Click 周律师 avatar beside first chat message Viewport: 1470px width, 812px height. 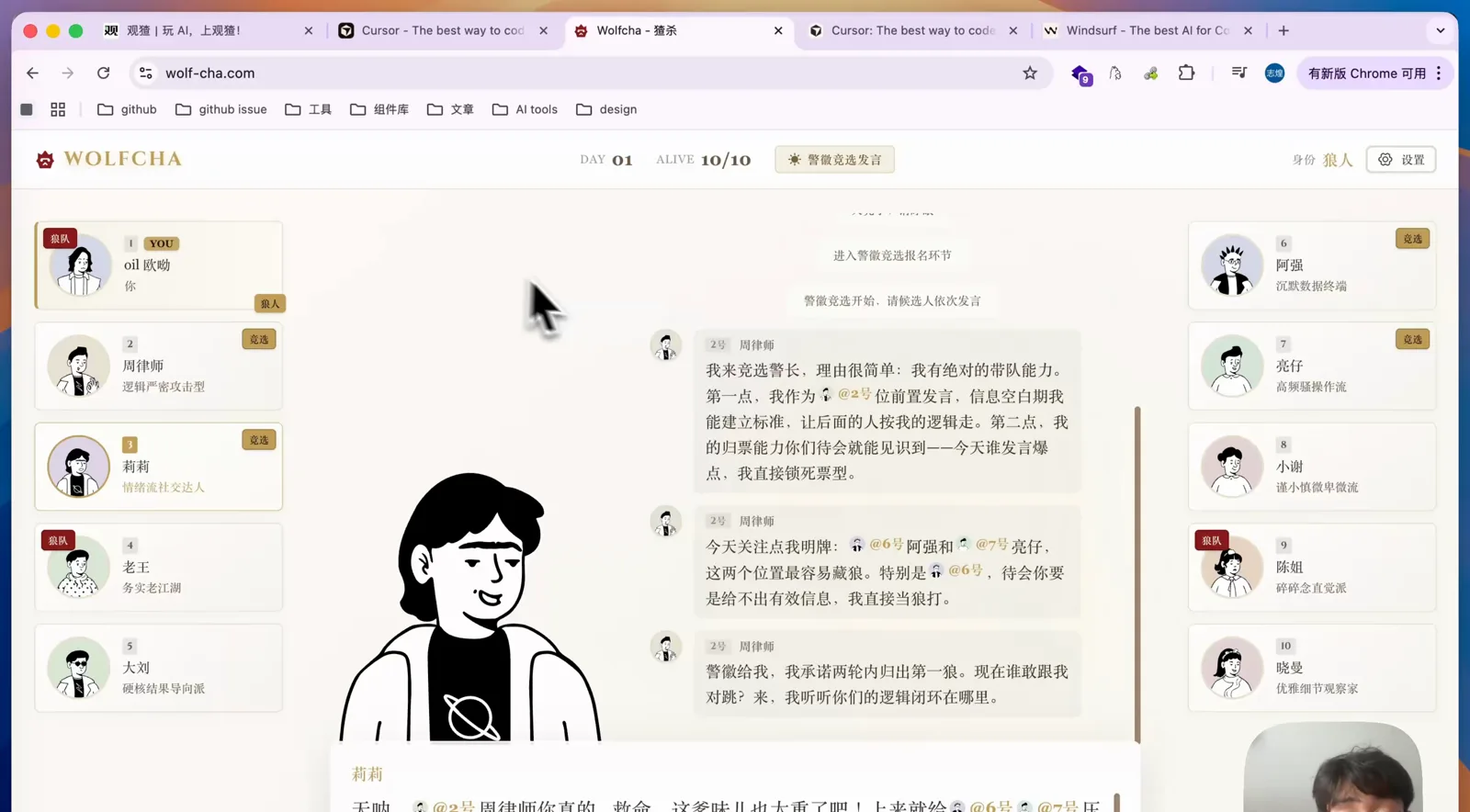point(666,345)
